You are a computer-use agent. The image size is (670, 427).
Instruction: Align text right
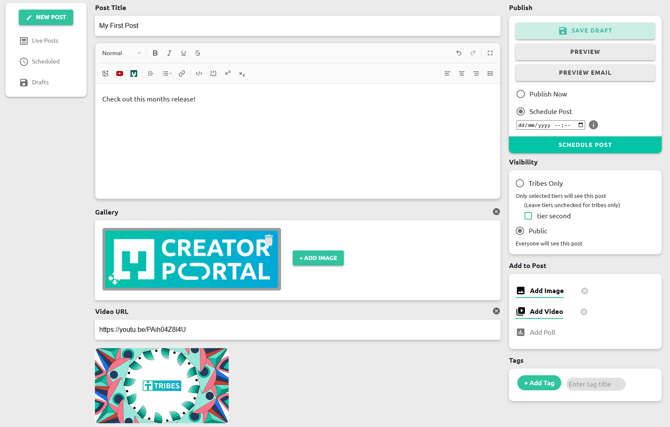pyautogui.click(x=476, y=74)
